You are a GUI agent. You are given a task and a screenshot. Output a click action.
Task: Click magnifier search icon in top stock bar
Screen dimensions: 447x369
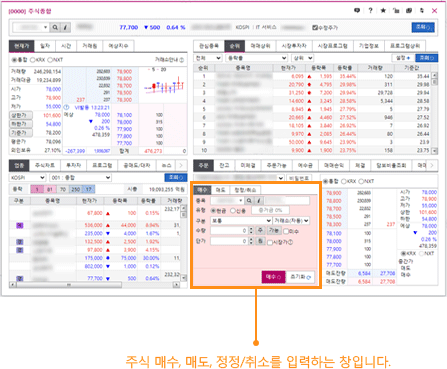(x=55, y=27)
